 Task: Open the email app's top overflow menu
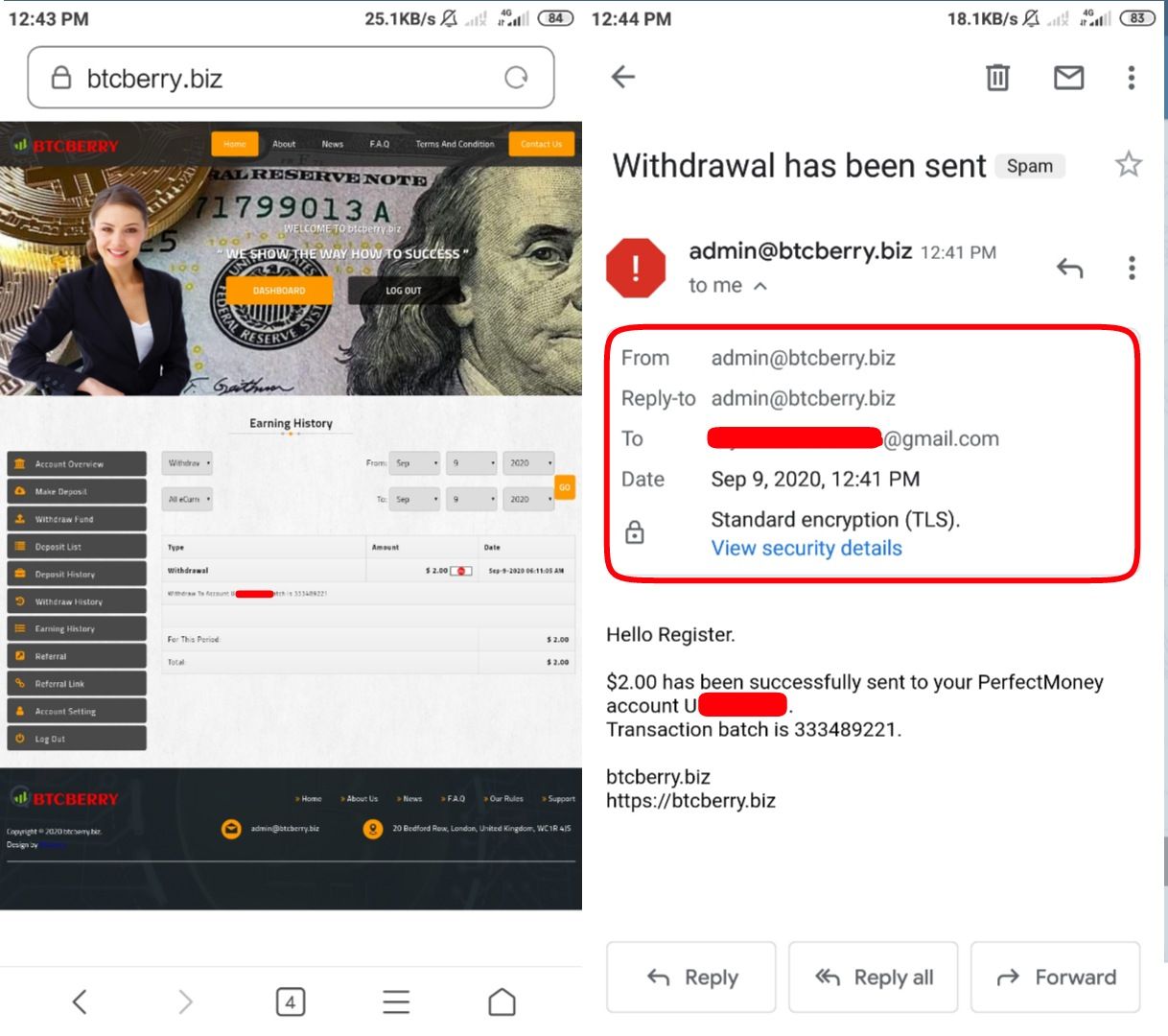coord(1132,77)
